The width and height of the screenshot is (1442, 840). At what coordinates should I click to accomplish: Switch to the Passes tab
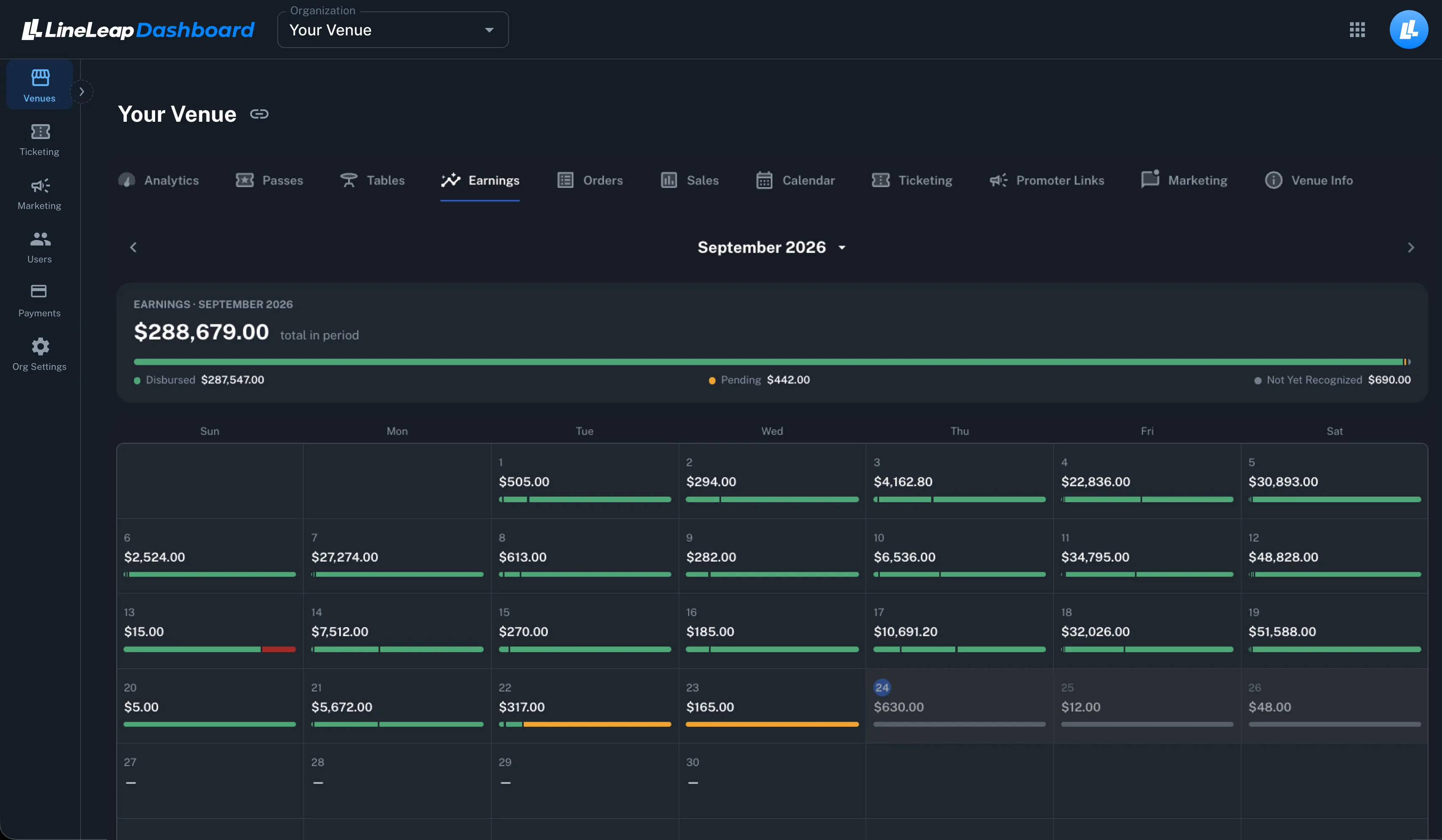click(270, 180)
